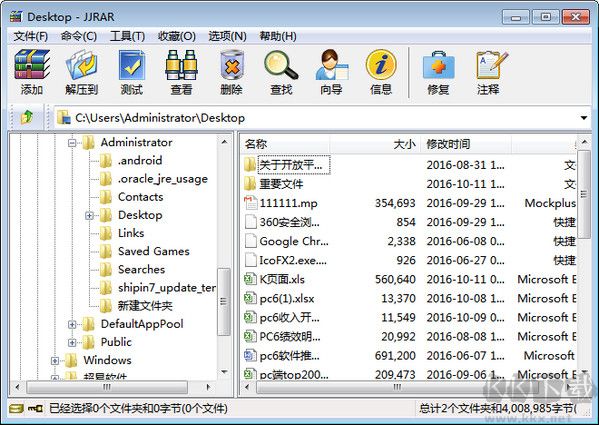The image size is (599, 425).
Task: Collapse the Administrator tree node
Action: point(72,143)
